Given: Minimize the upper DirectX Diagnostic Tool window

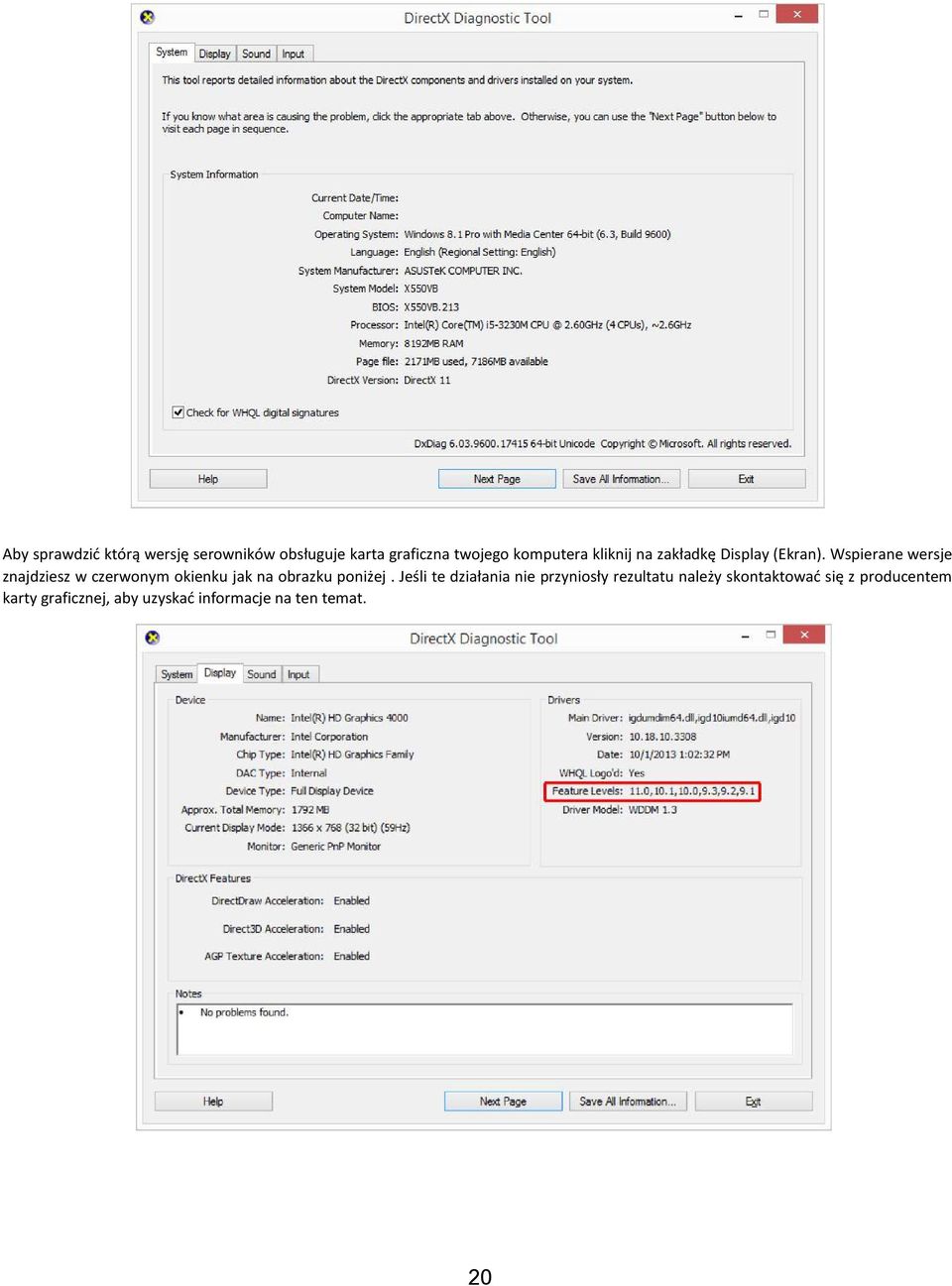Looking at the screenshot, I should tap(738, 16).
